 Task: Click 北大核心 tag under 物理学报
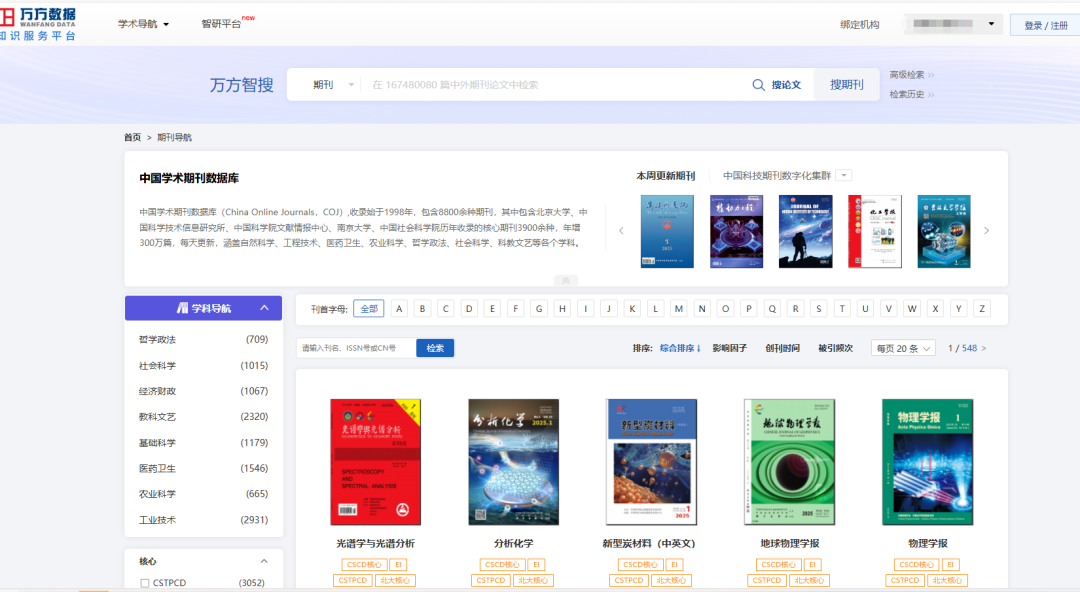947,580
